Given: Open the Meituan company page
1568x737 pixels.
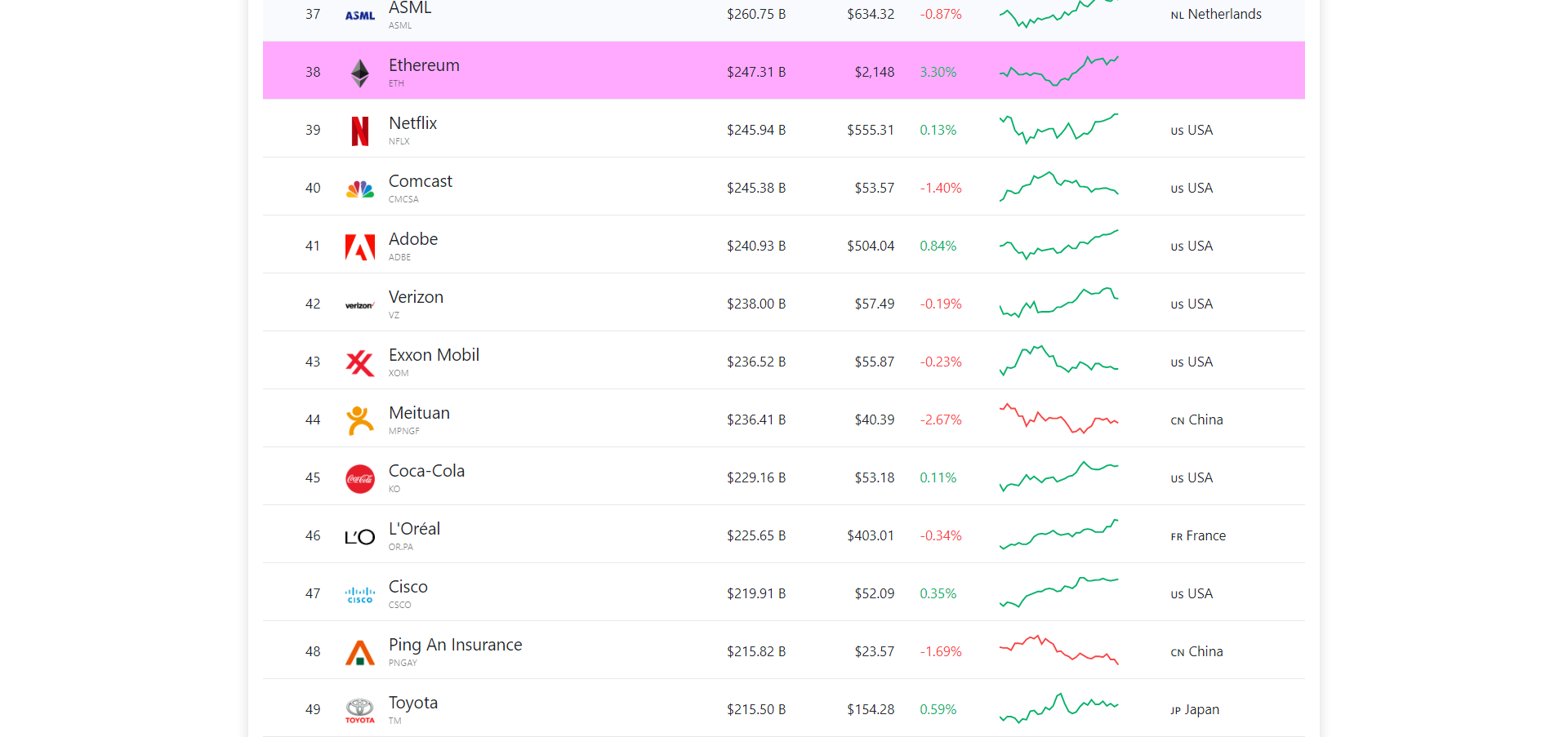Looking at the screenshot, I should pyautogui.click(x=419, y=413).
